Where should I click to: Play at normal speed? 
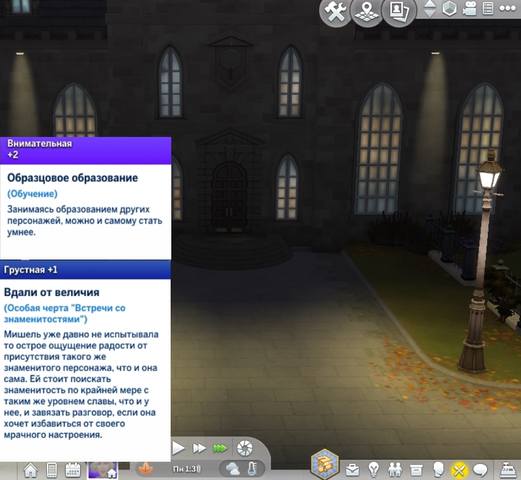pyautogui.click(x=178, y=448)
